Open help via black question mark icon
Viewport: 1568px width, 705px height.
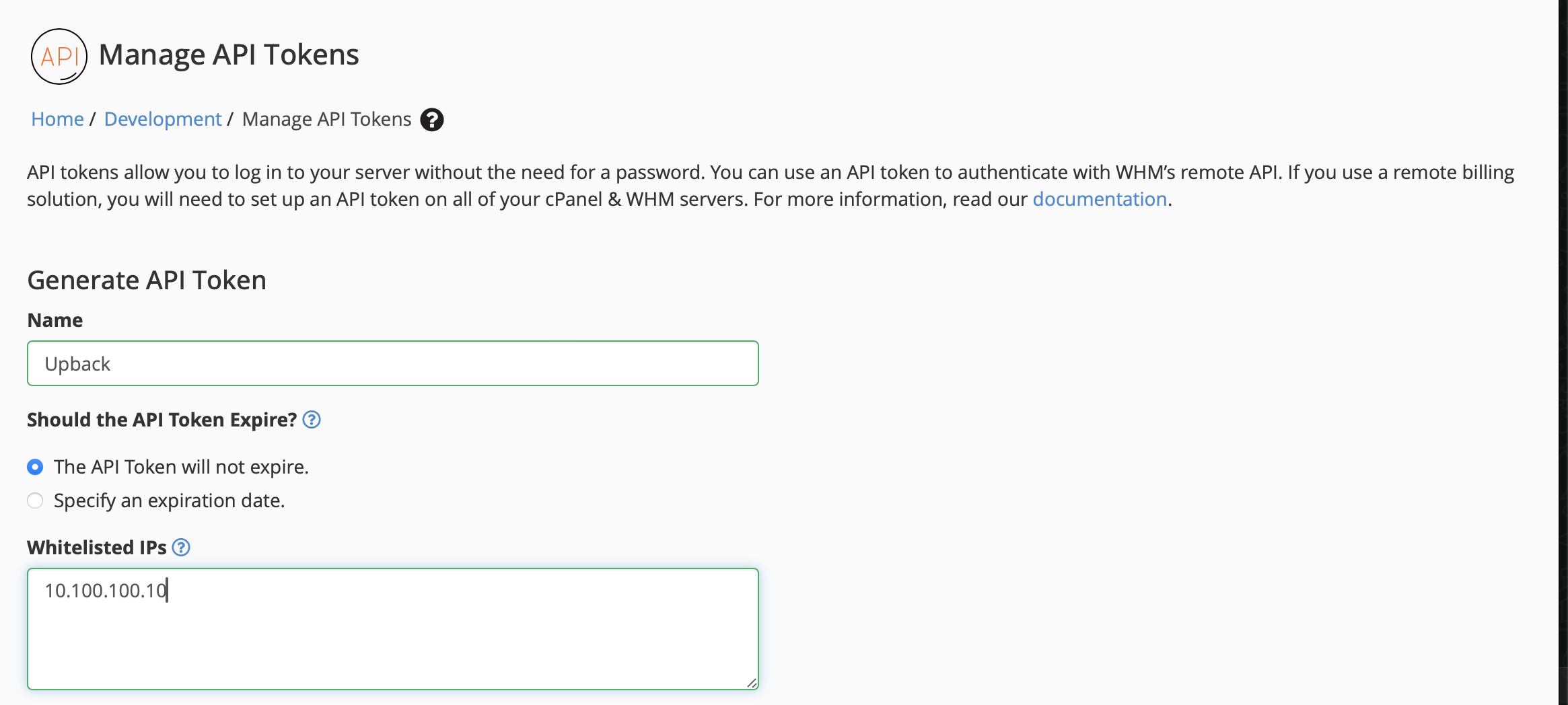coord(432,120)
